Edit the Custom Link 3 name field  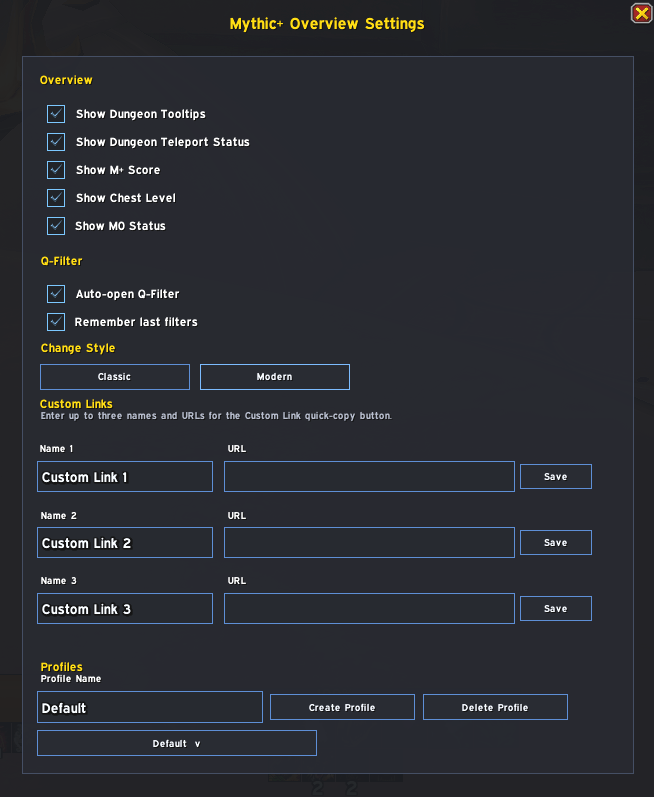[x=125, y=609]
